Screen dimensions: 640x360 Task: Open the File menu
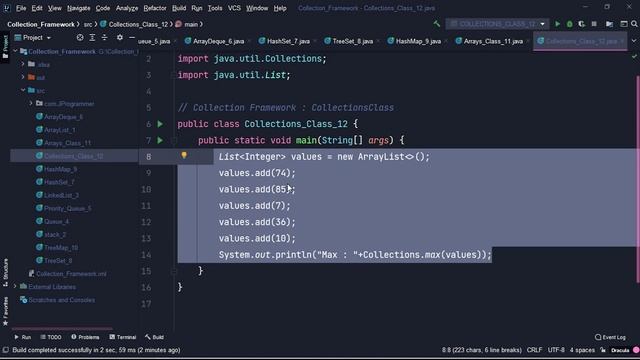tap(21, 8)
